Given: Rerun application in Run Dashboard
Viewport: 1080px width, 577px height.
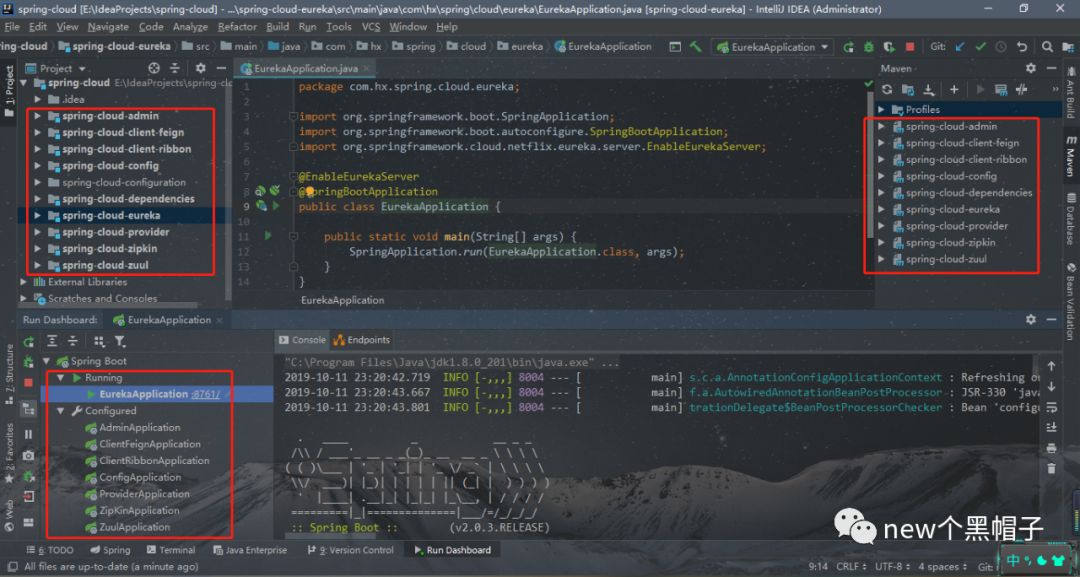Looking at the screenshot, I should [x=28, y=342].
